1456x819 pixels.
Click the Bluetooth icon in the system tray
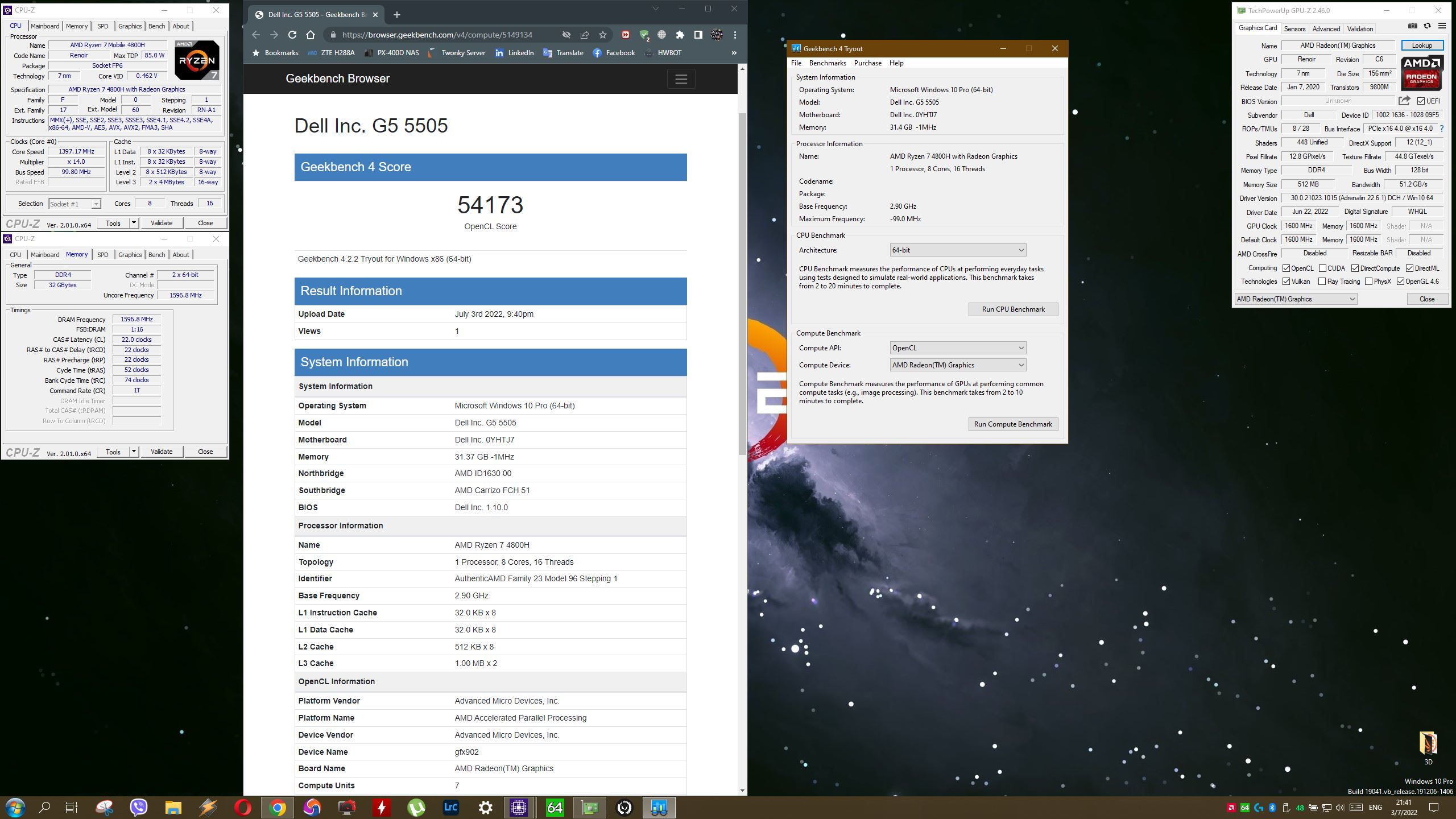click(1272, 808)
